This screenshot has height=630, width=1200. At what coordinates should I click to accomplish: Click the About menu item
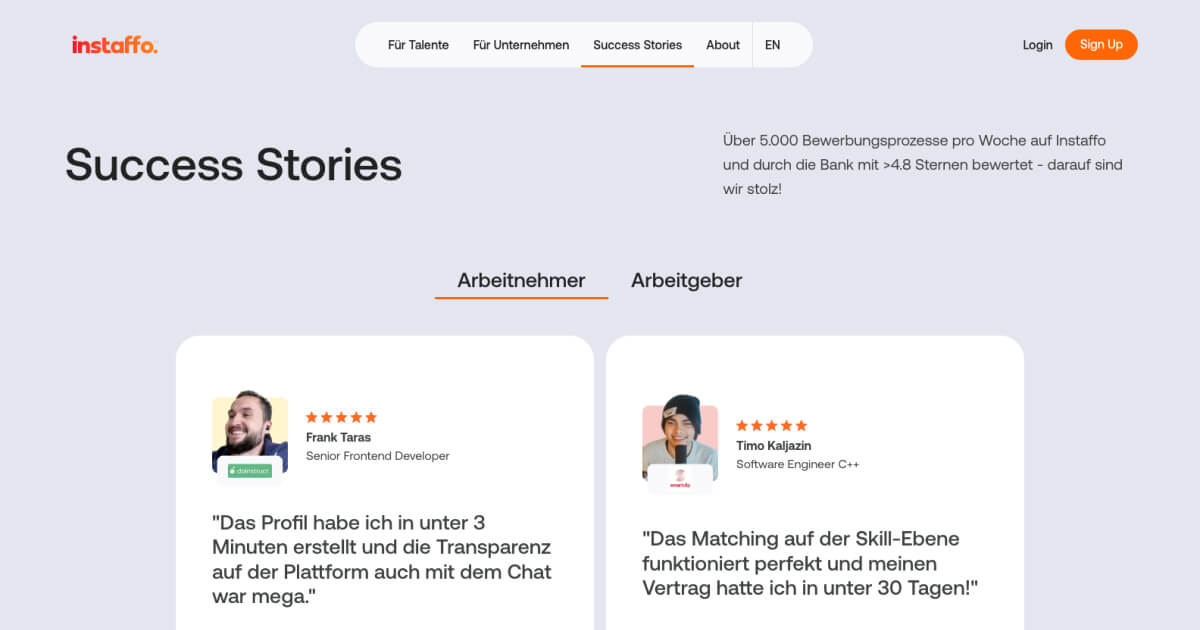[723, 44]
